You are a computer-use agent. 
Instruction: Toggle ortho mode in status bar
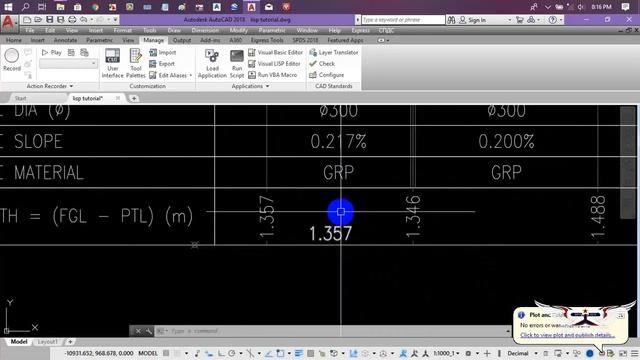[x=221, y=353]
